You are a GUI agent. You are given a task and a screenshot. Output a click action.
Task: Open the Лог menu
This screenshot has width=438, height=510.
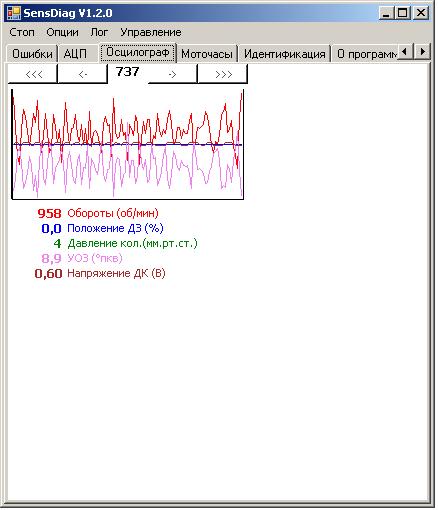99,32
